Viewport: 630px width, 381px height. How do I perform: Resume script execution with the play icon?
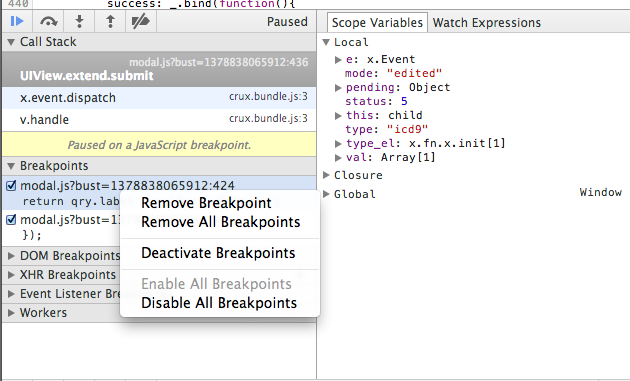[17, 21]
